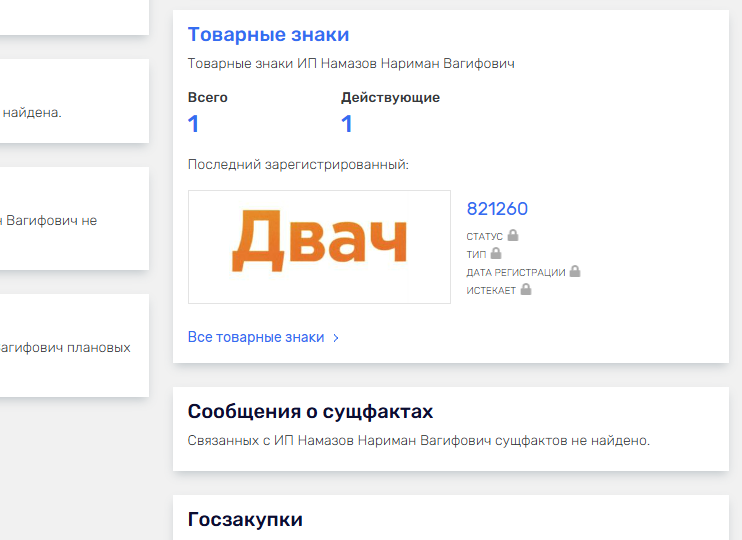Click the Госзакупки section heading

pyautogui.click(x=245, y=519)
